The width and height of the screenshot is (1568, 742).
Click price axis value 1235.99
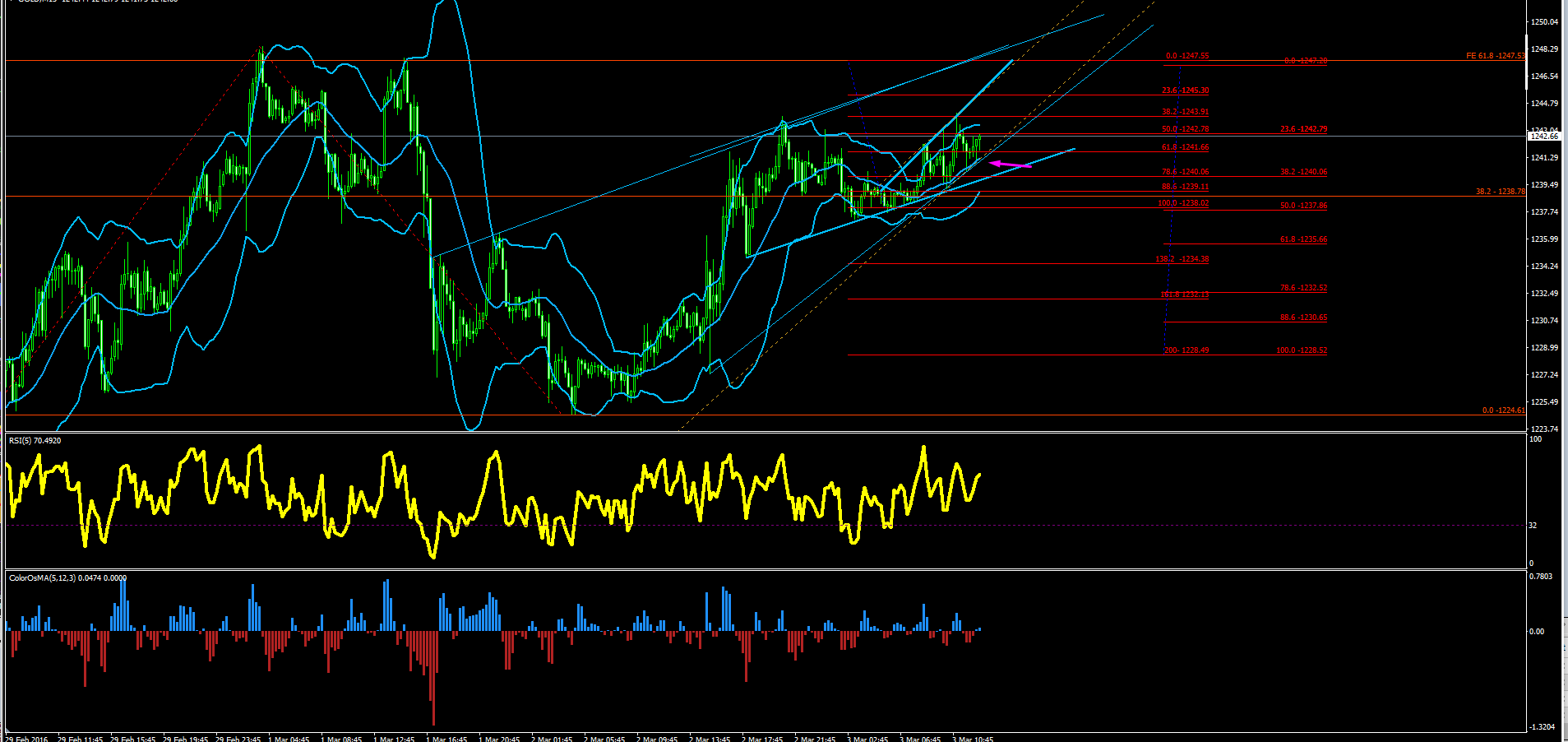coord(1545,239)
